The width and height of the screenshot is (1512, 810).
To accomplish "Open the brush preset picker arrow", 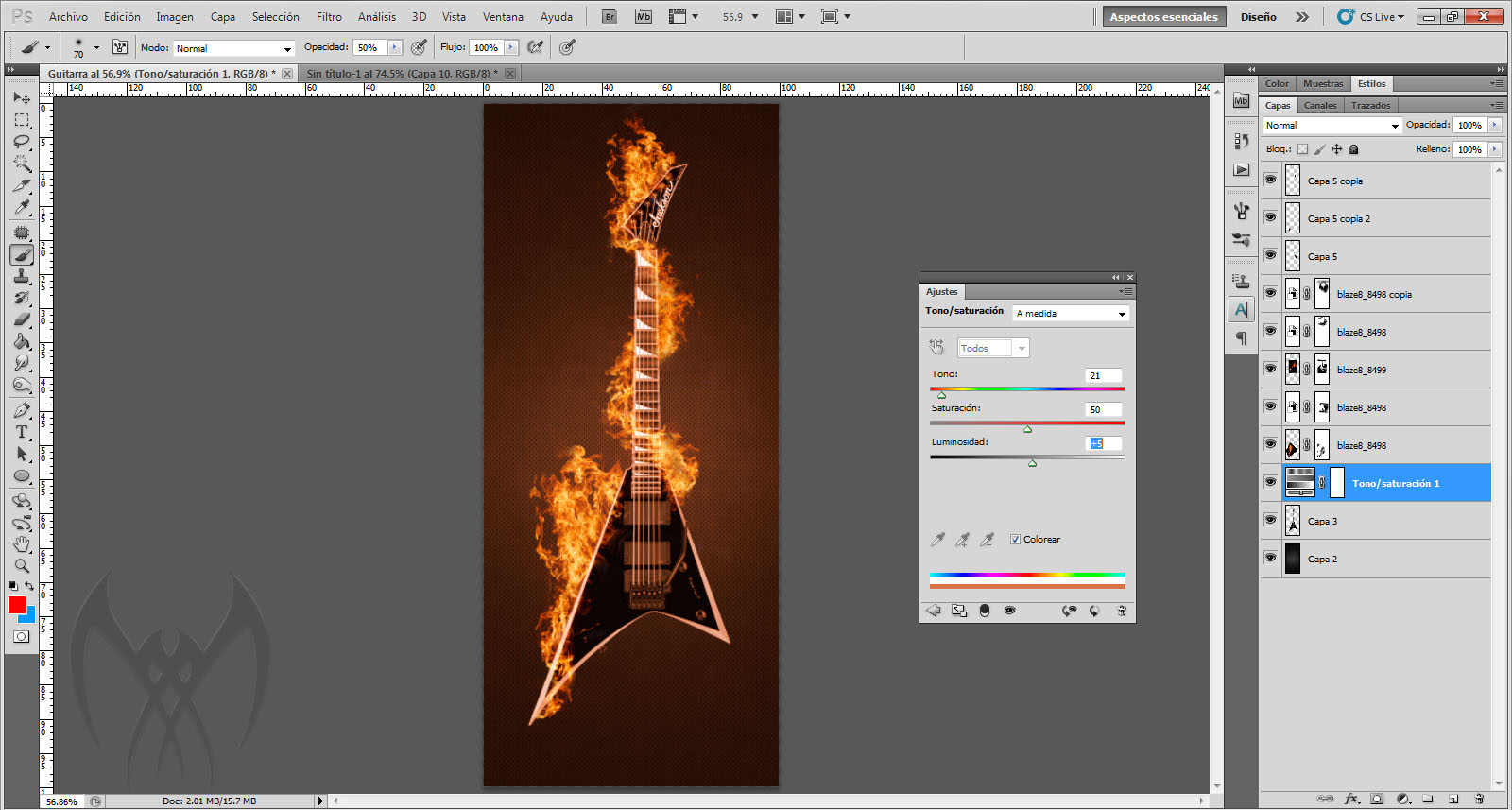I will (96, 47).
